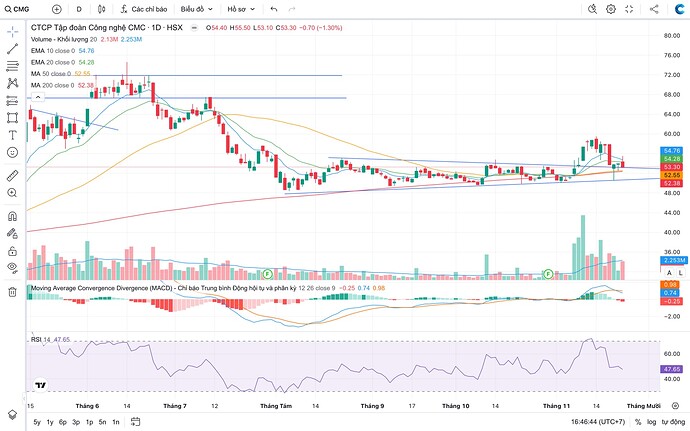Switch to 3p time range

click(x=76, y=422)
